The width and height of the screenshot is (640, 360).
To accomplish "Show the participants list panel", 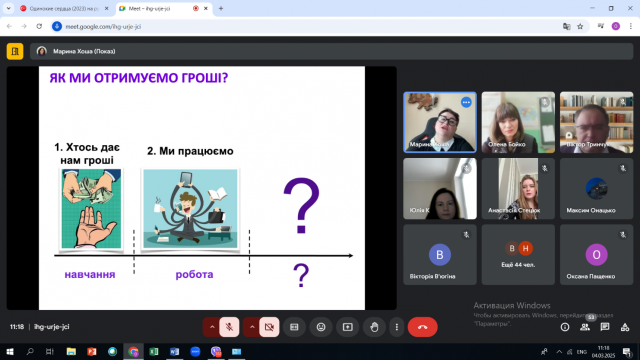I will [x=585, y=327].
